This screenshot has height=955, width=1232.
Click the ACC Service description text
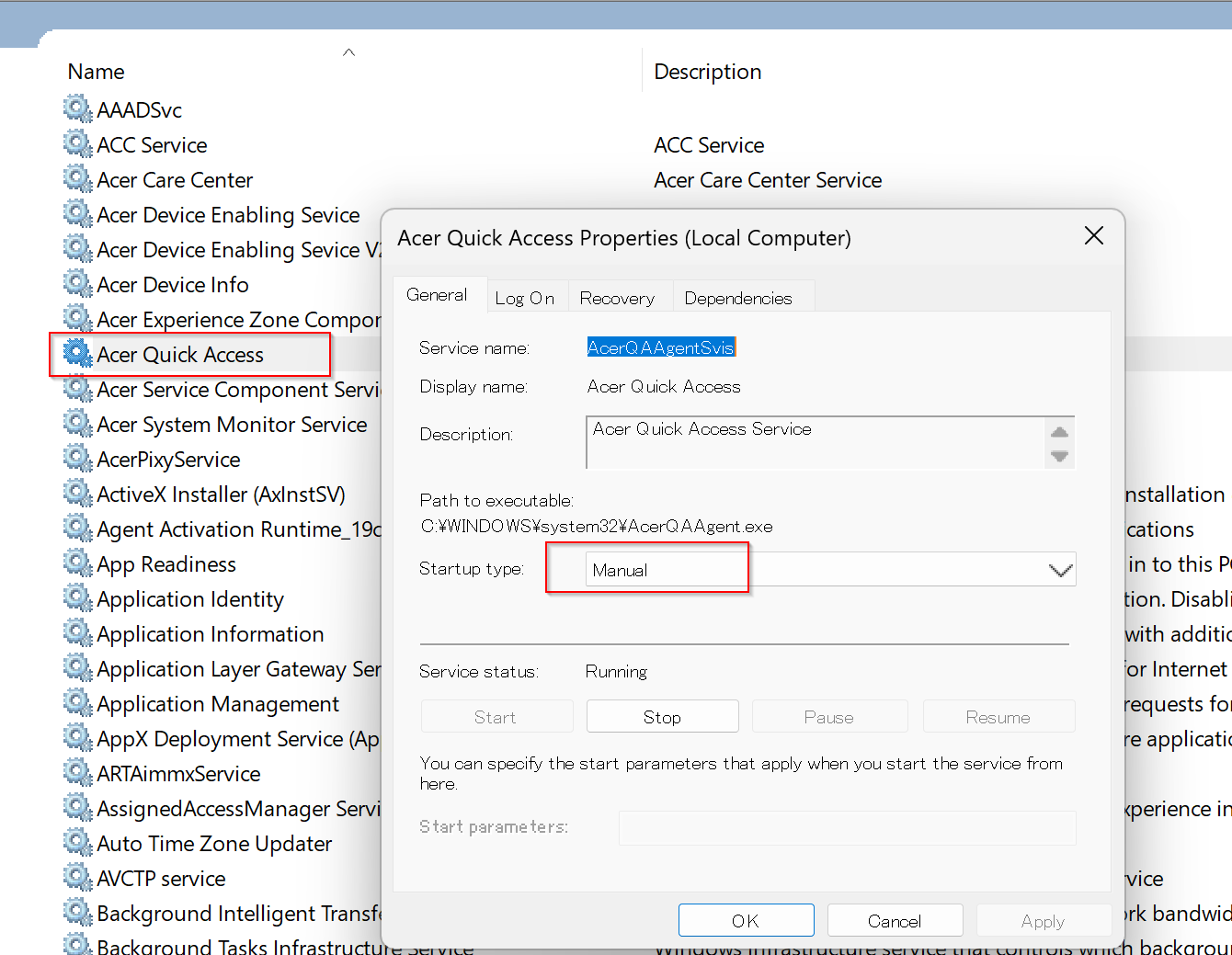tap(709, 145)
